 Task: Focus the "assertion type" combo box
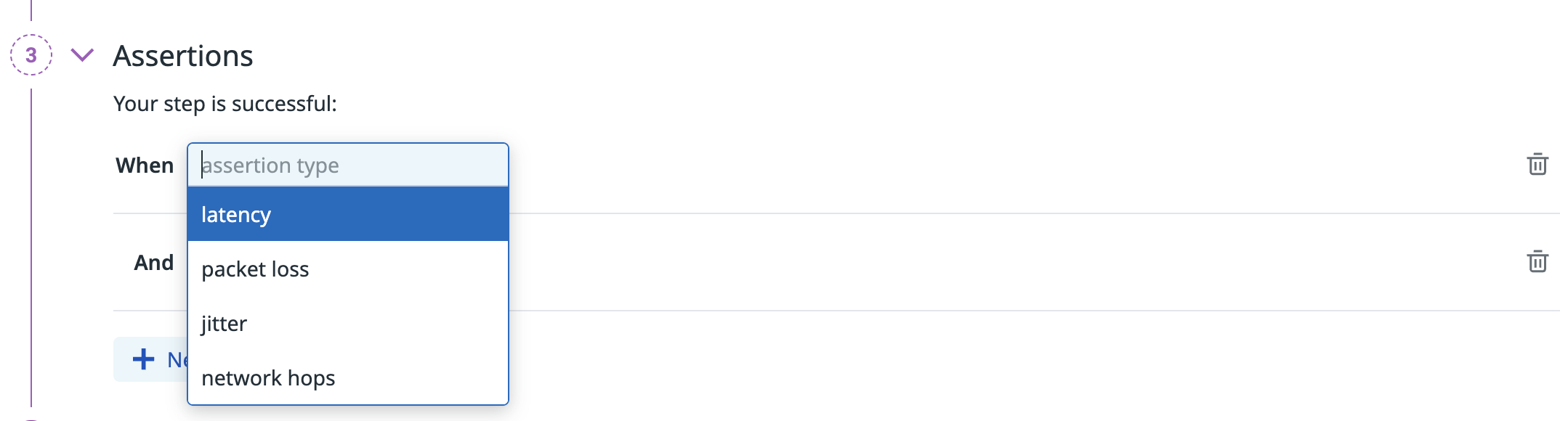coord(347,165)
